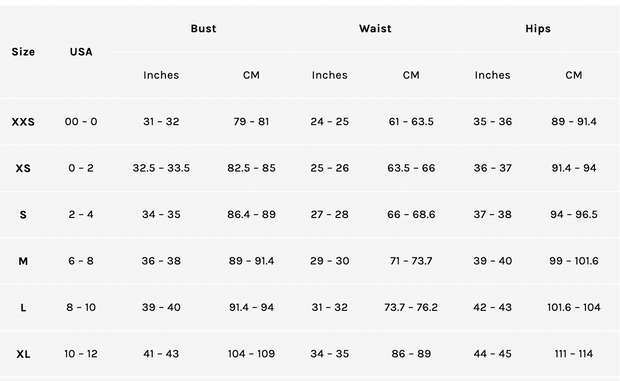
Task: Click the 101.6 - 104 hips CM cell
Action: 574,307
